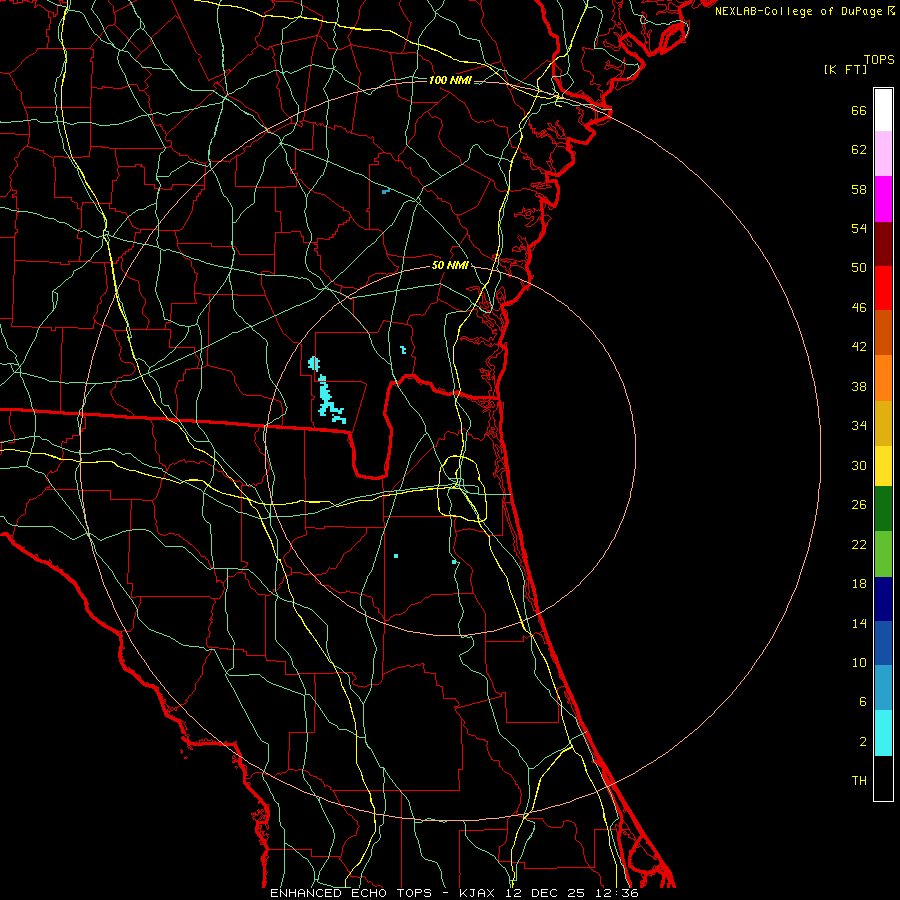Screen dimensions: 900x900
Task: Click the legend value "50"
Action: pyautogui.click(x=859, y=267)
